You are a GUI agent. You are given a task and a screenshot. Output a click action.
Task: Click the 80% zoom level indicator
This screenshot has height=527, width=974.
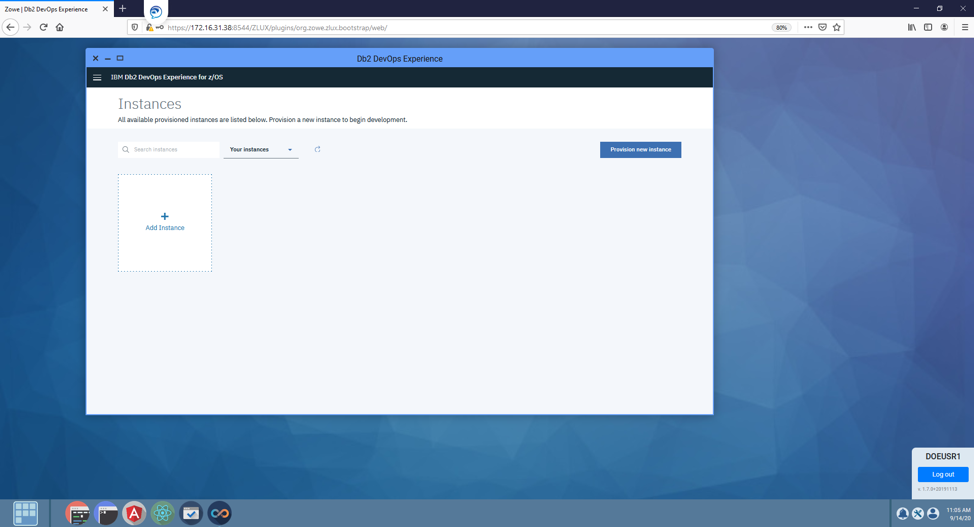pos(781,27)
